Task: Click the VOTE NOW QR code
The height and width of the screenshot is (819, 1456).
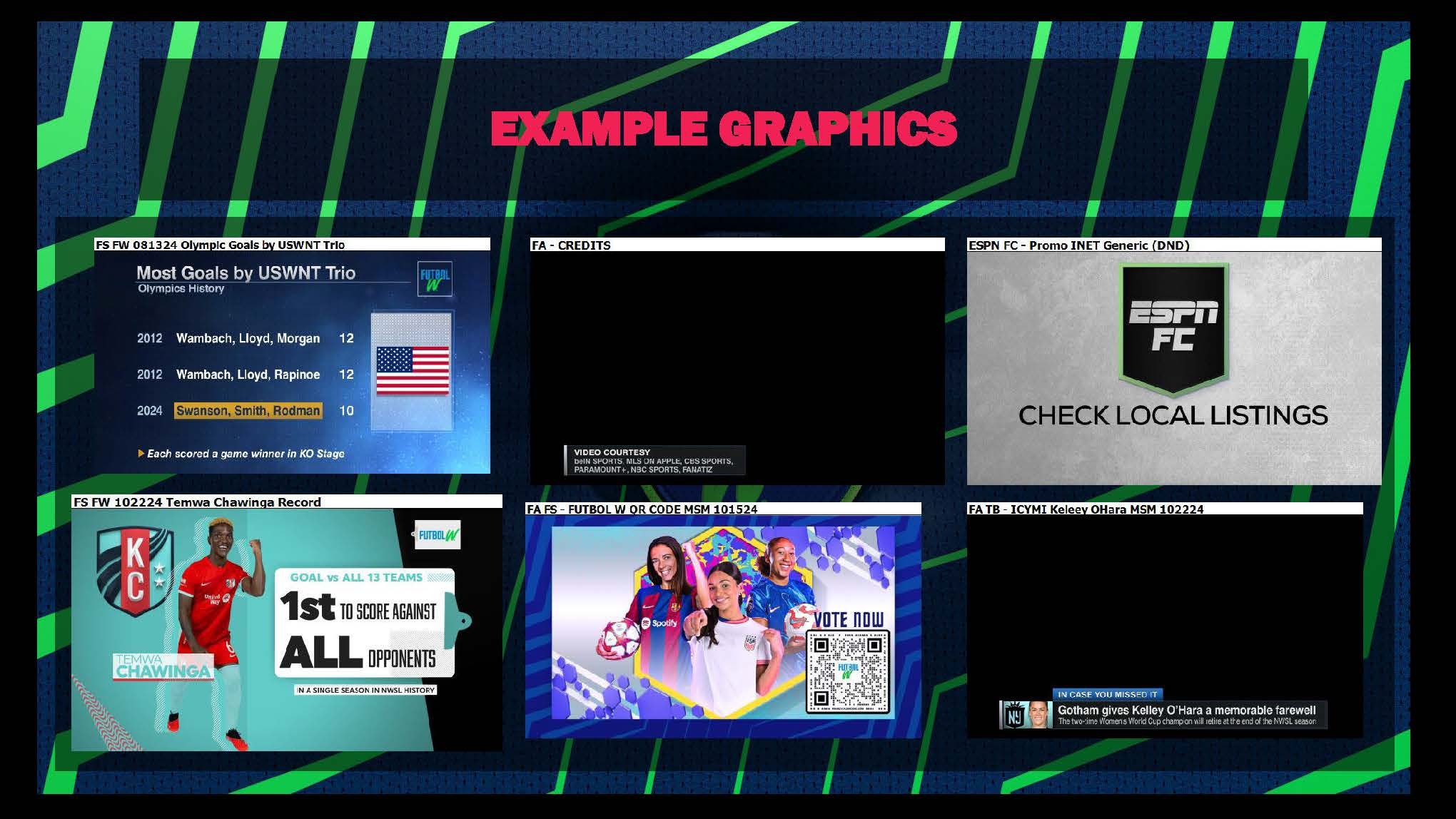Action: (x=847, y=672)
